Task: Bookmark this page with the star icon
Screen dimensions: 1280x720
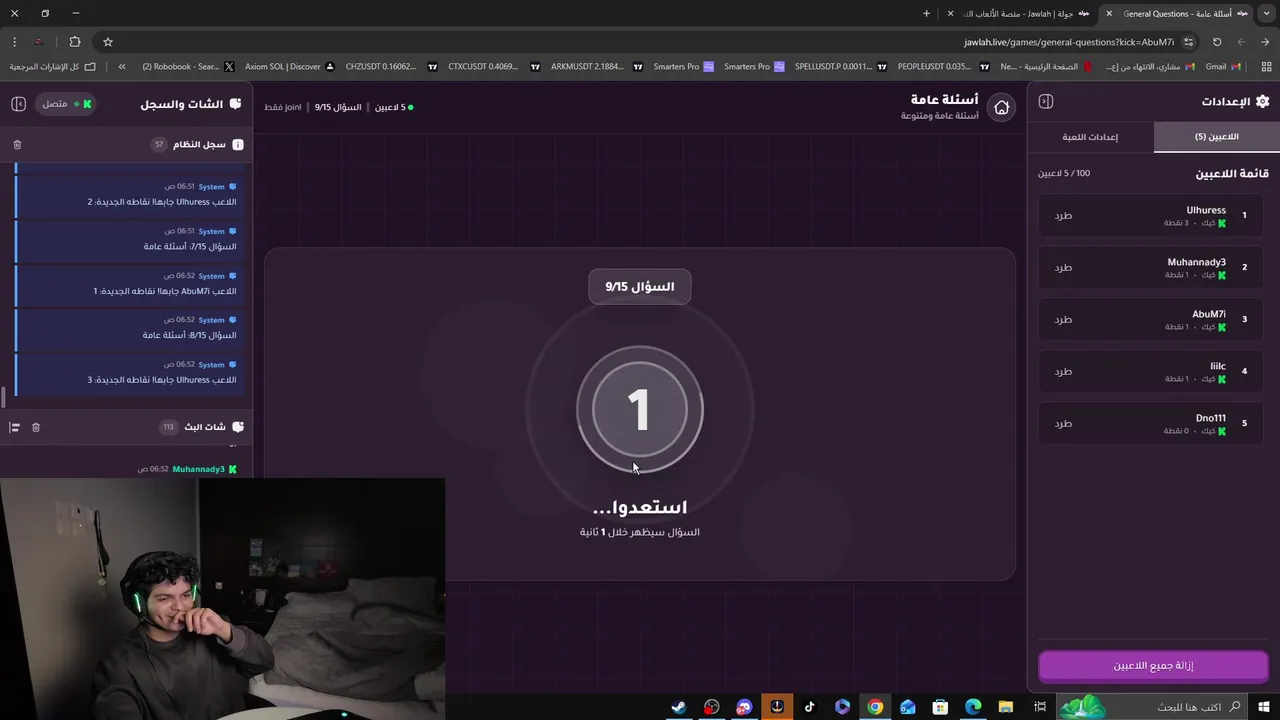Action: tap(108, 42)
